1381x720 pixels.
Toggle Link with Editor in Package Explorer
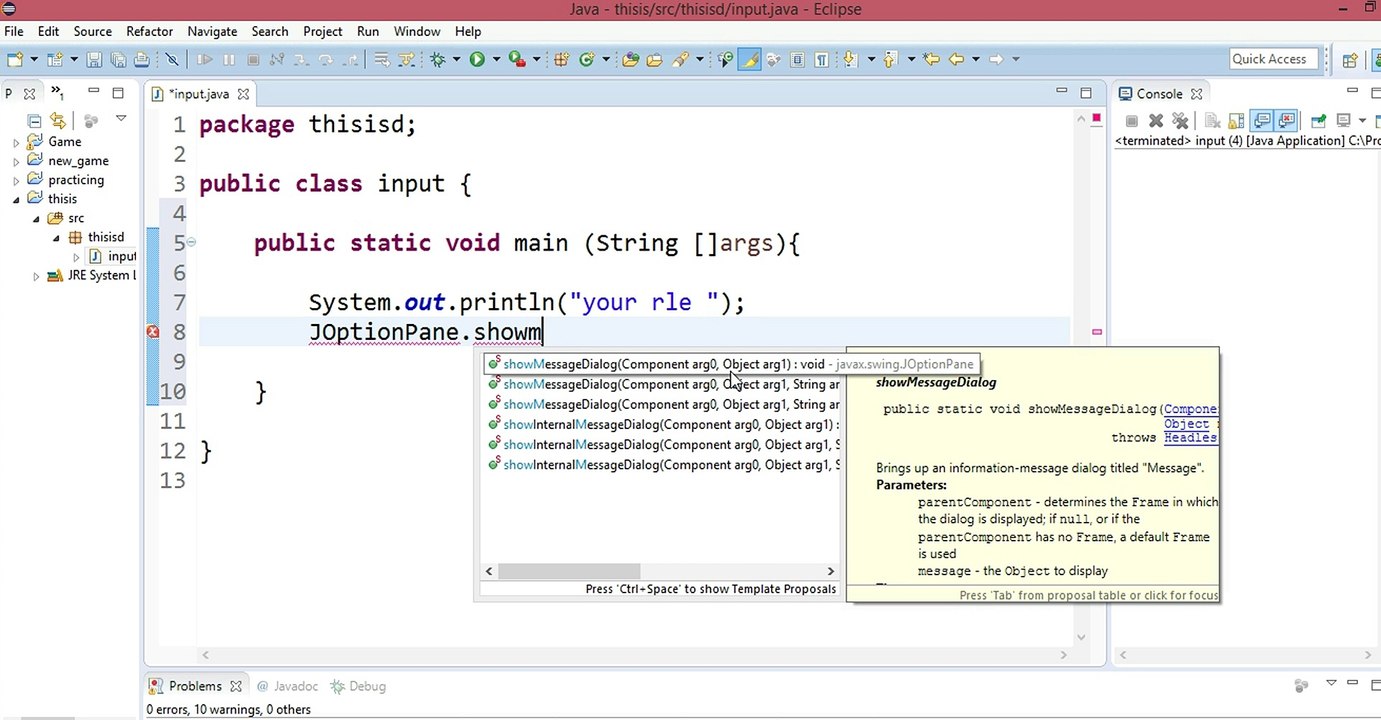tap(57, 120)
